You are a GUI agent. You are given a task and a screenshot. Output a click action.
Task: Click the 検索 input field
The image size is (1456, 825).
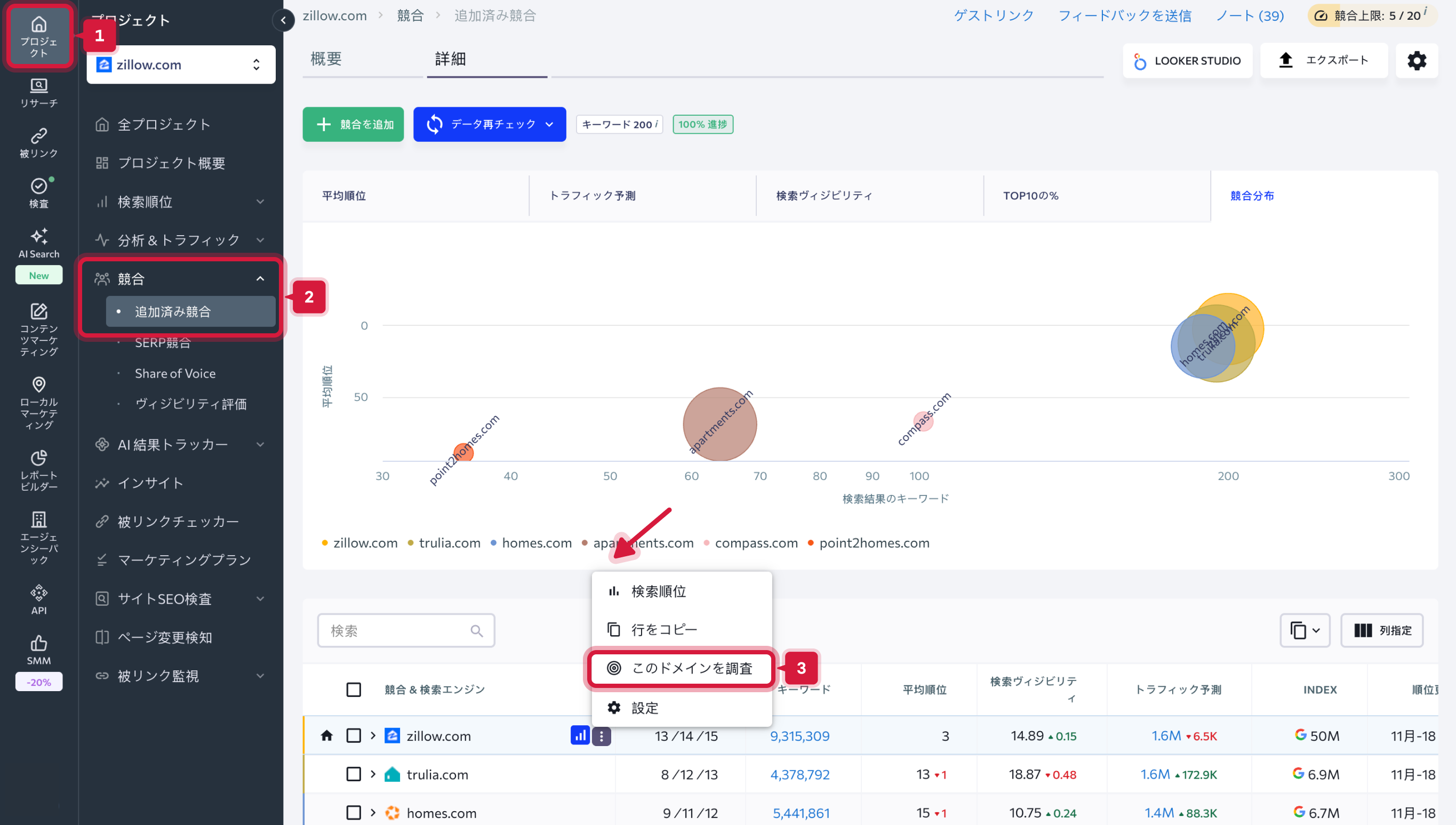397,631
